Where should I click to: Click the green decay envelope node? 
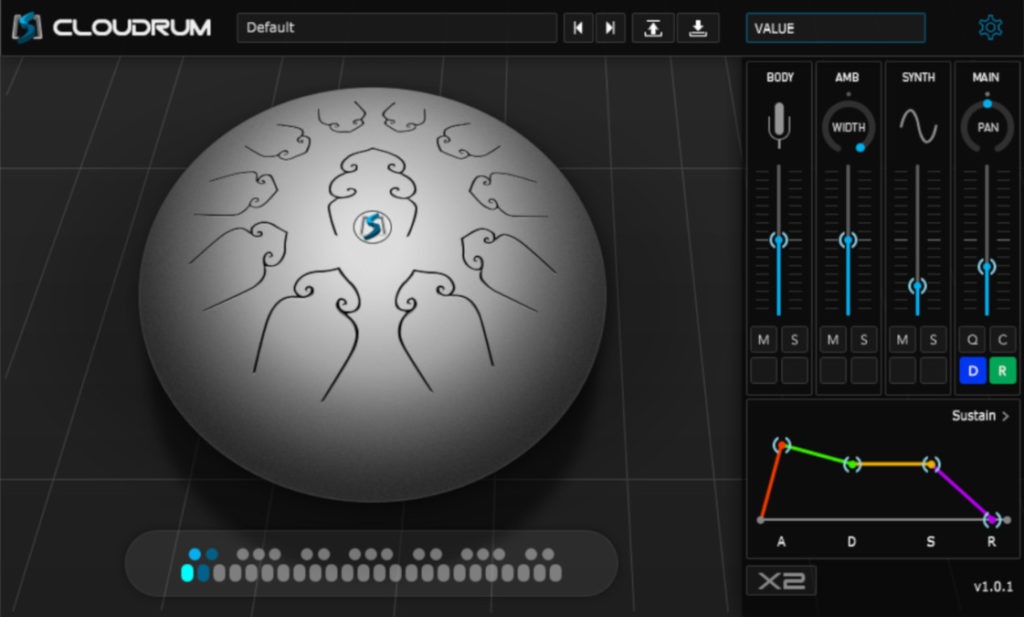point(852,464)
